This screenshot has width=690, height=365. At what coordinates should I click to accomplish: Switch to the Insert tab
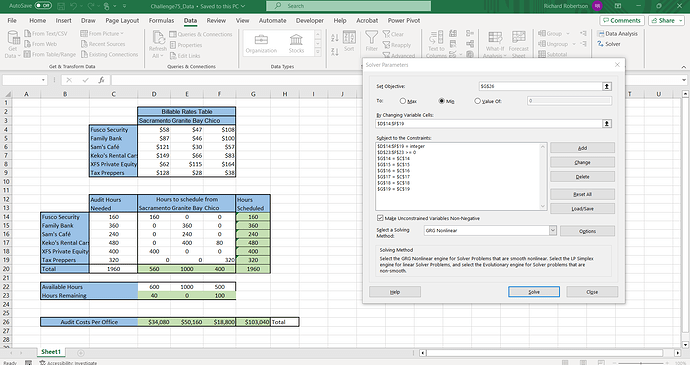[63, 21]
